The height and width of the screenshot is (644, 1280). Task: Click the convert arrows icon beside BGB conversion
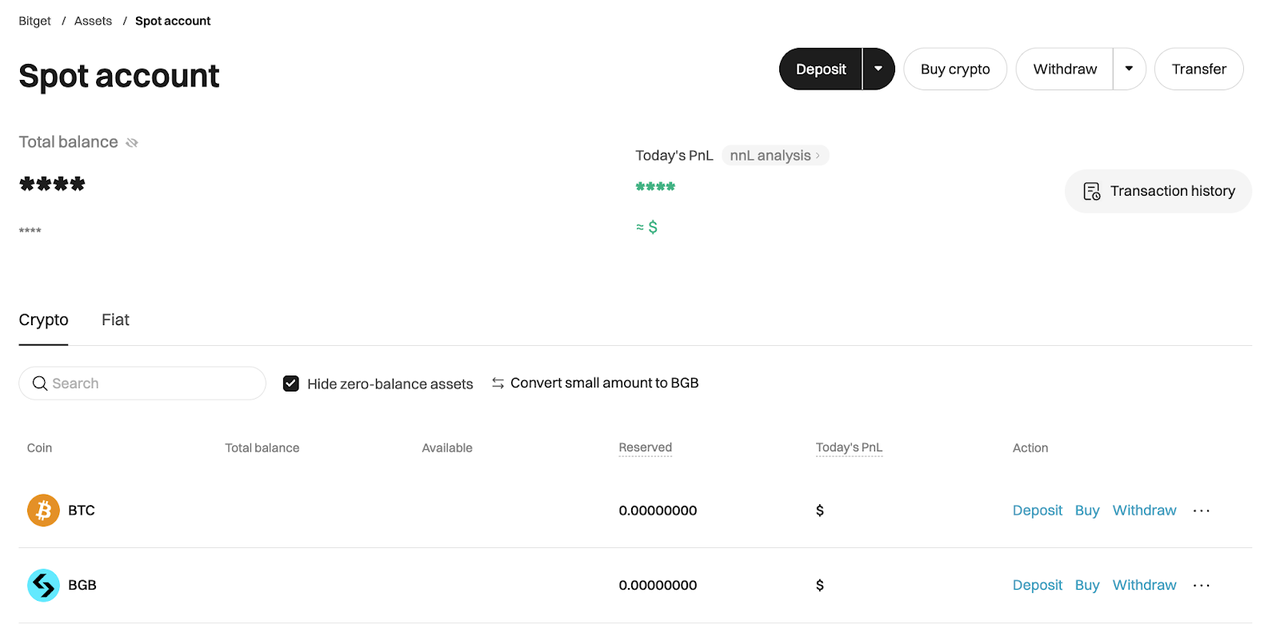[x=498, y=383]
